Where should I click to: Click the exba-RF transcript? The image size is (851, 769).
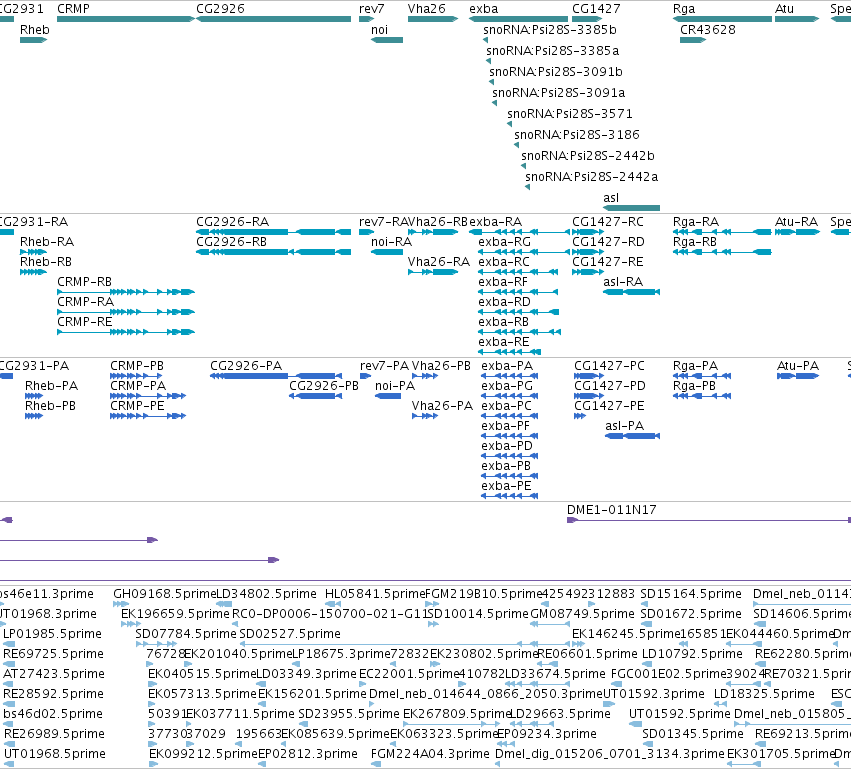coord(518,292)
